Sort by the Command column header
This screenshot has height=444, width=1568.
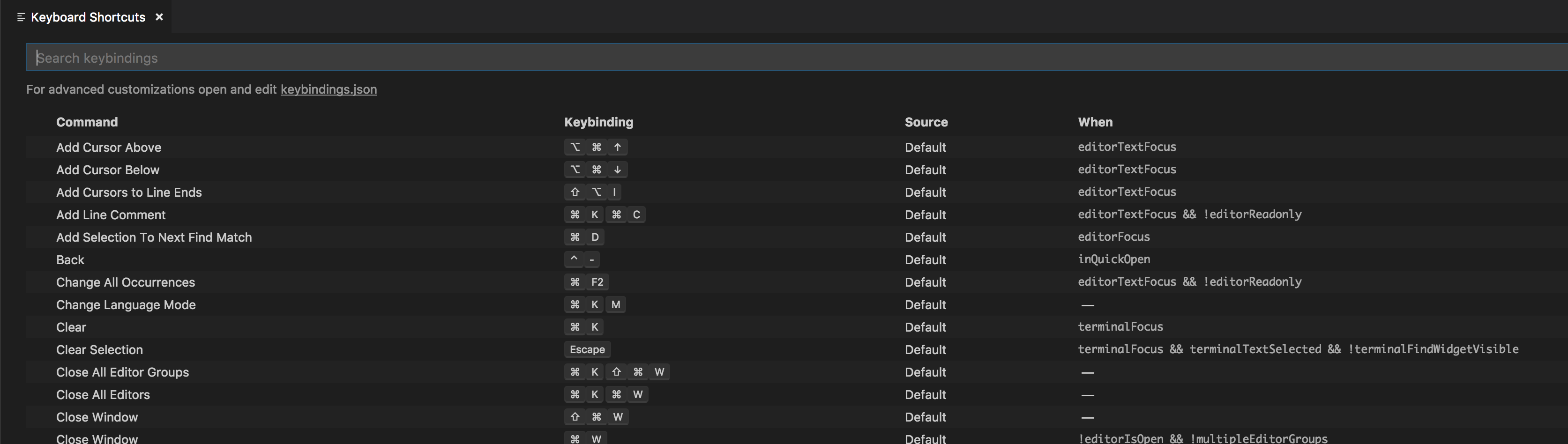[86, 122]
